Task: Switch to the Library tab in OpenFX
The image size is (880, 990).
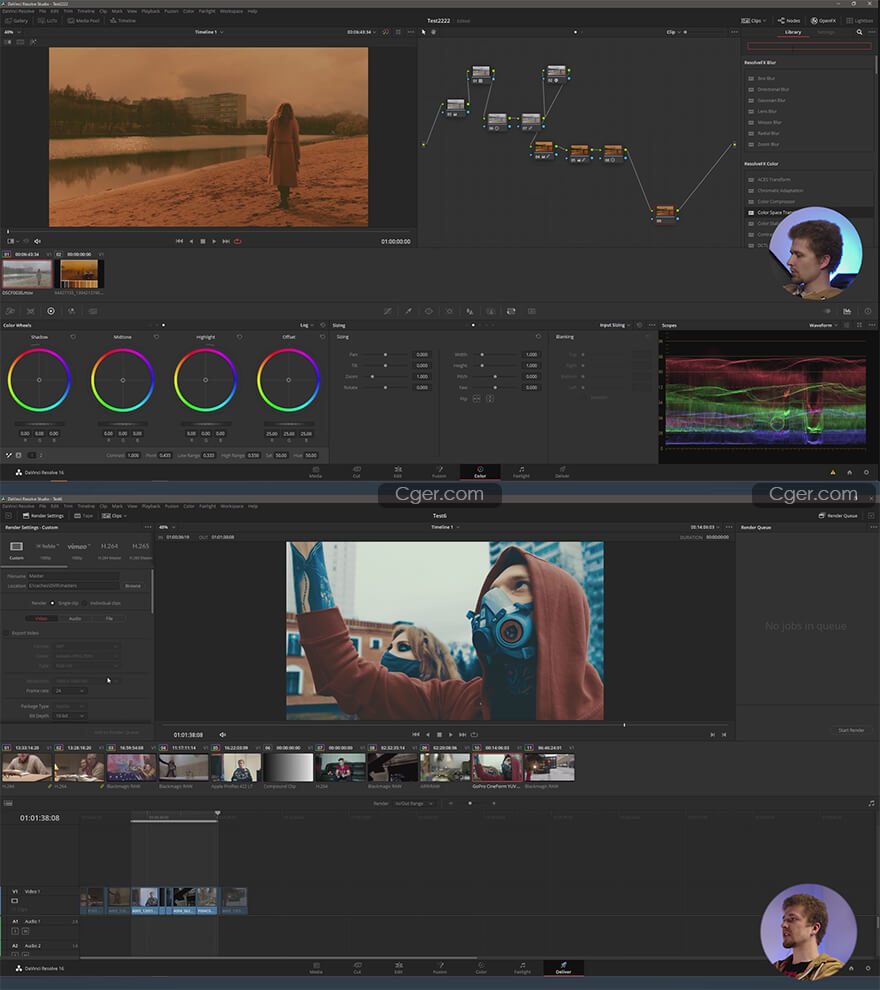Action: click(793, 32)
